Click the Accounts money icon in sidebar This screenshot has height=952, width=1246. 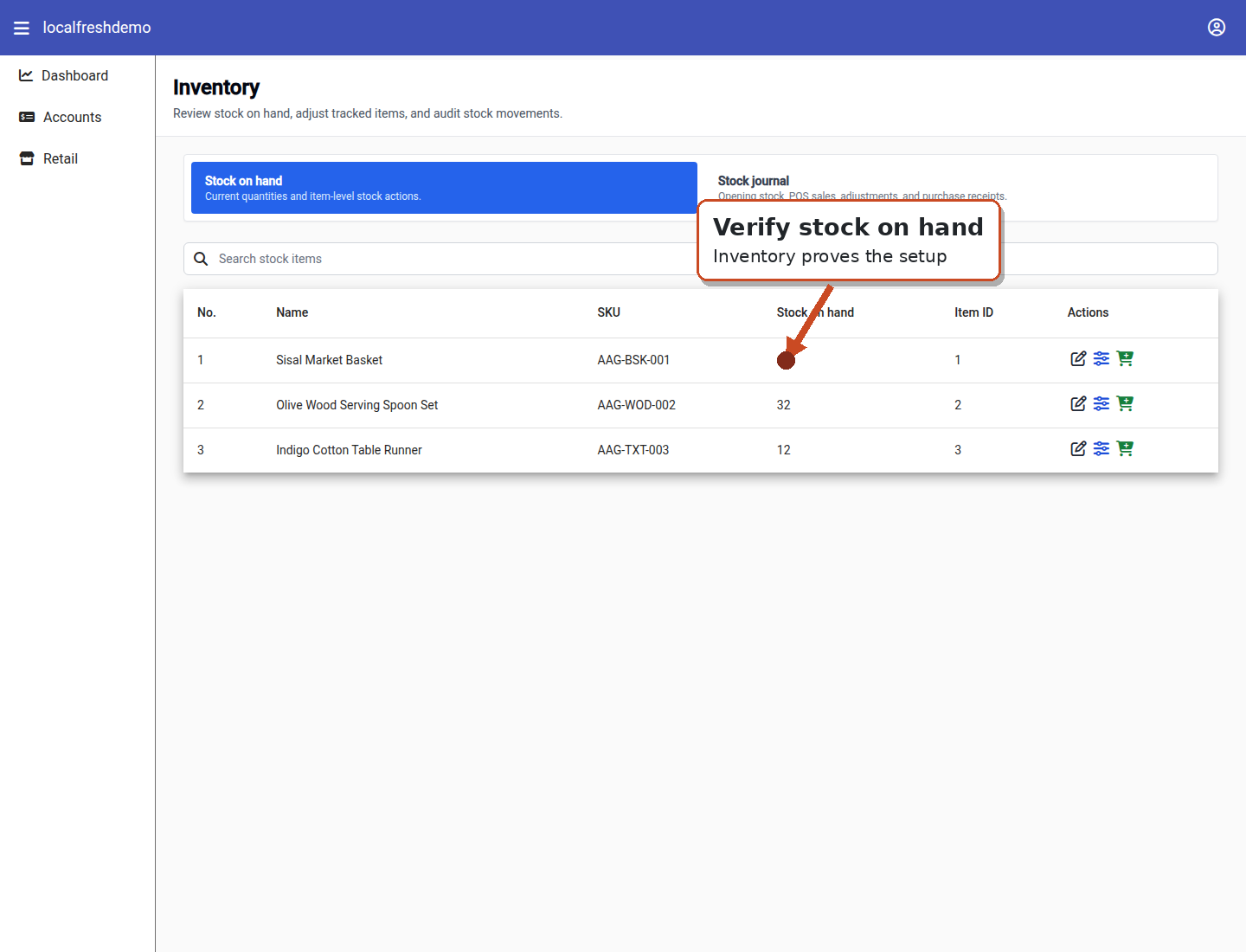tap(27, 117)
